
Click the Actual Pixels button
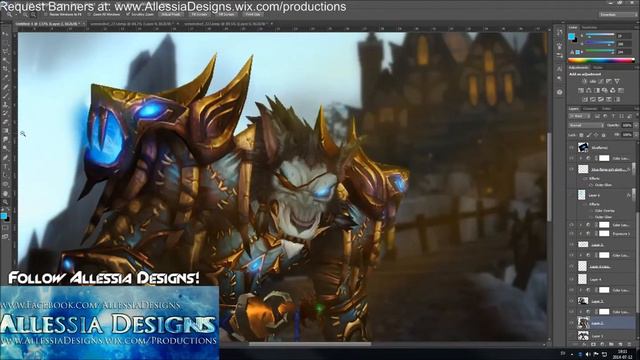171,15
